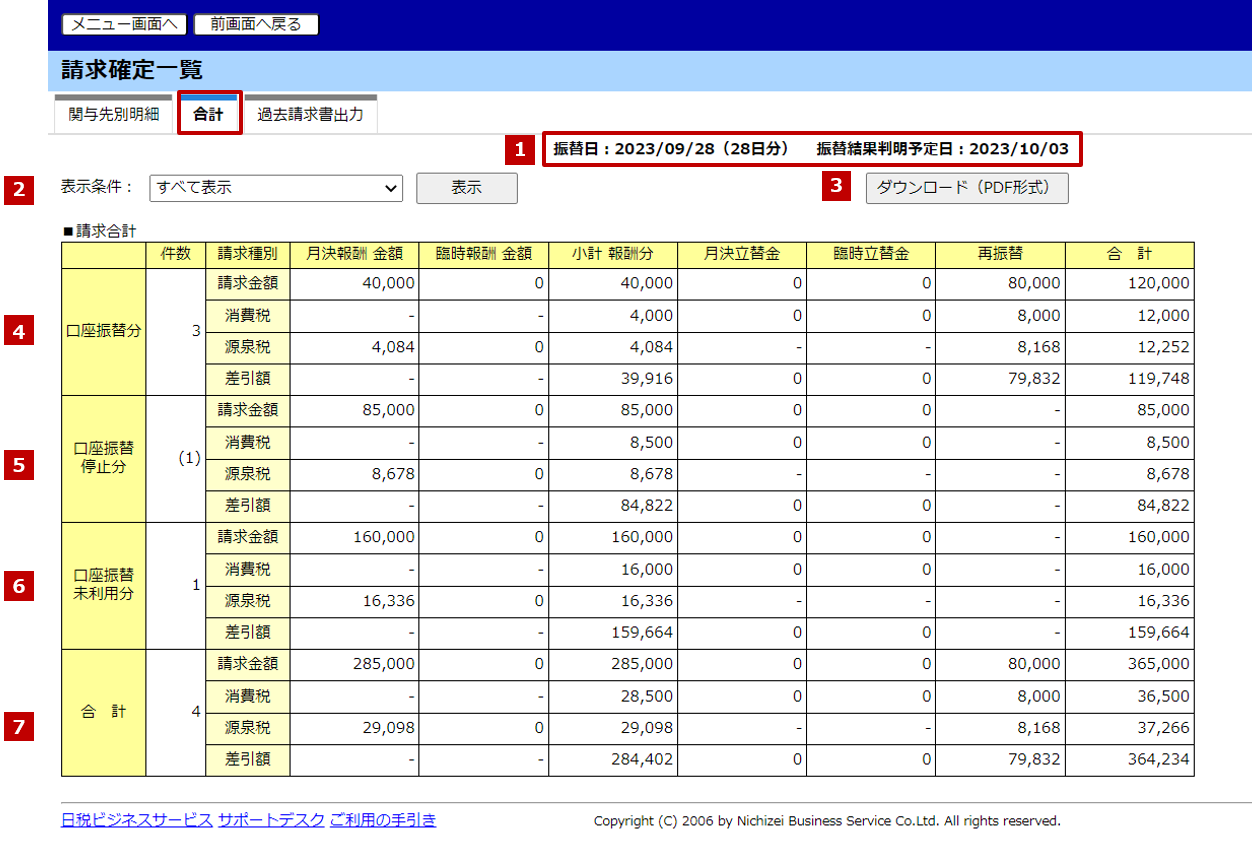Screen dimensions: 1252x862
Task: Select the 合計 tab
Action: [209, 115]
